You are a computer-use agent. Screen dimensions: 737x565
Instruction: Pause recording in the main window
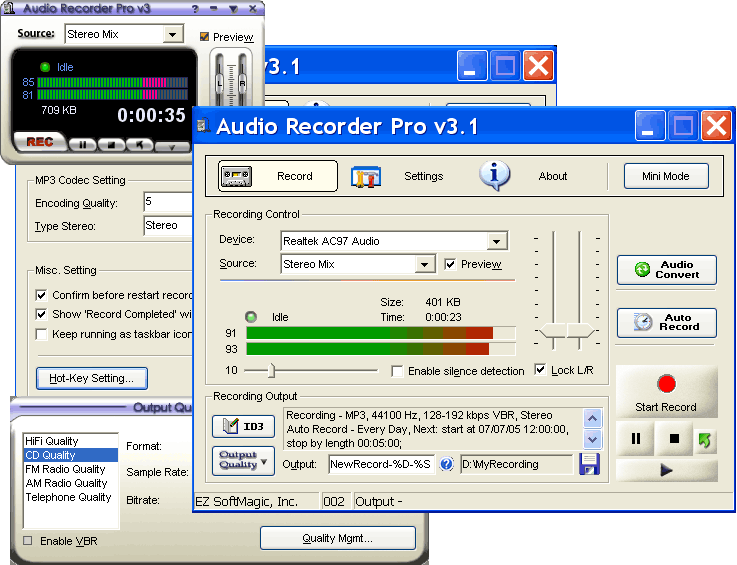635,439
